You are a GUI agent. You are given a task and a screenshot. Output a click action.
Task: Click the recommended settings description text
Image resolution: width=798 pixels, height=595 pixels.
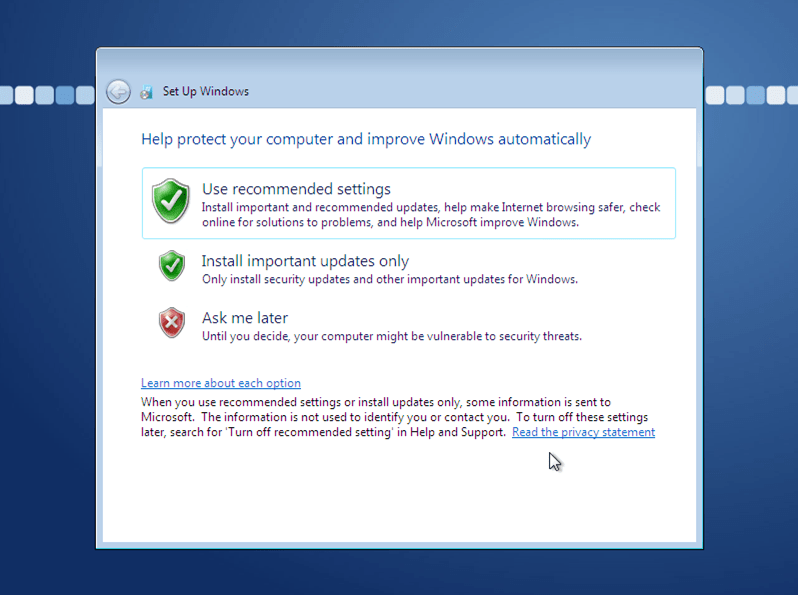430,215
